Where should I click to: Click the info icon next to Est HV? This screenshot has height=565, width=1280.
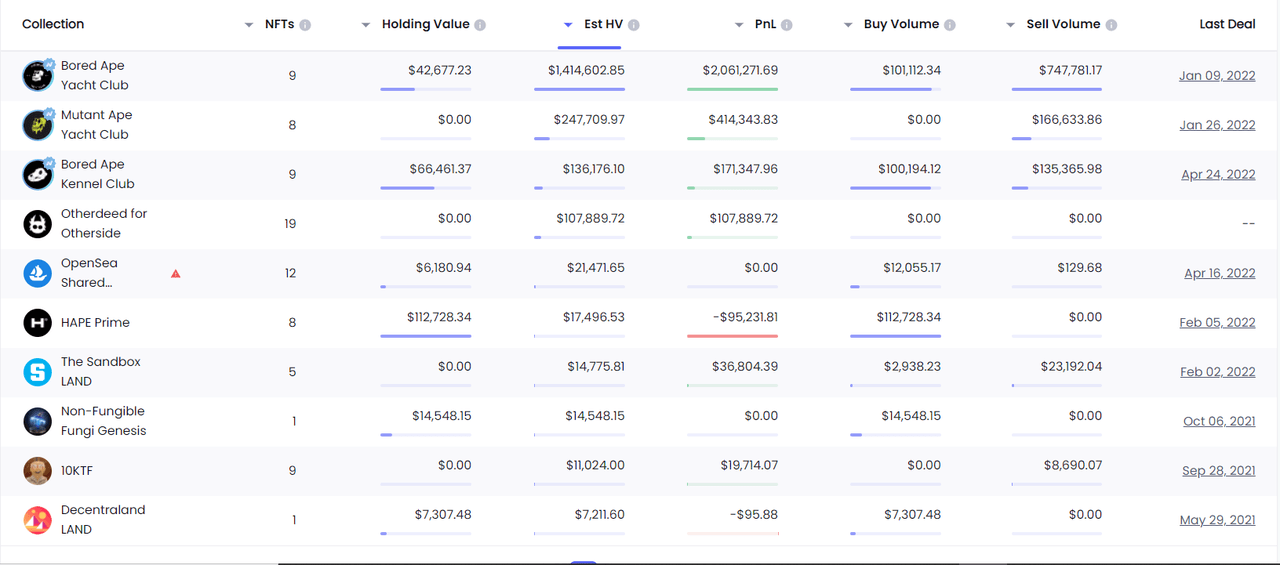pyautogui.click(x=634, y=25)
